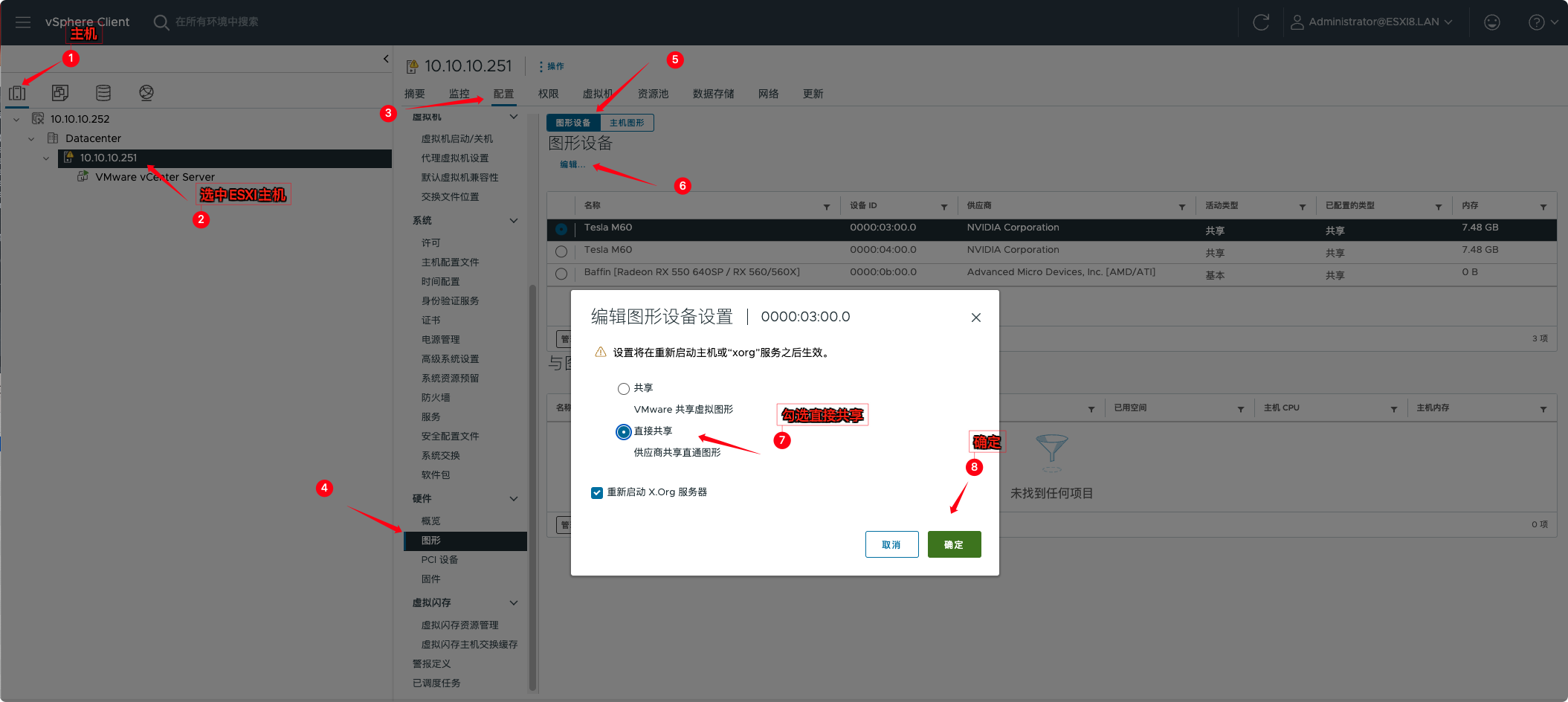The height and width of the screenshot is (702, 1568).
Task: Open the 更新 tab
Action: 813,94
